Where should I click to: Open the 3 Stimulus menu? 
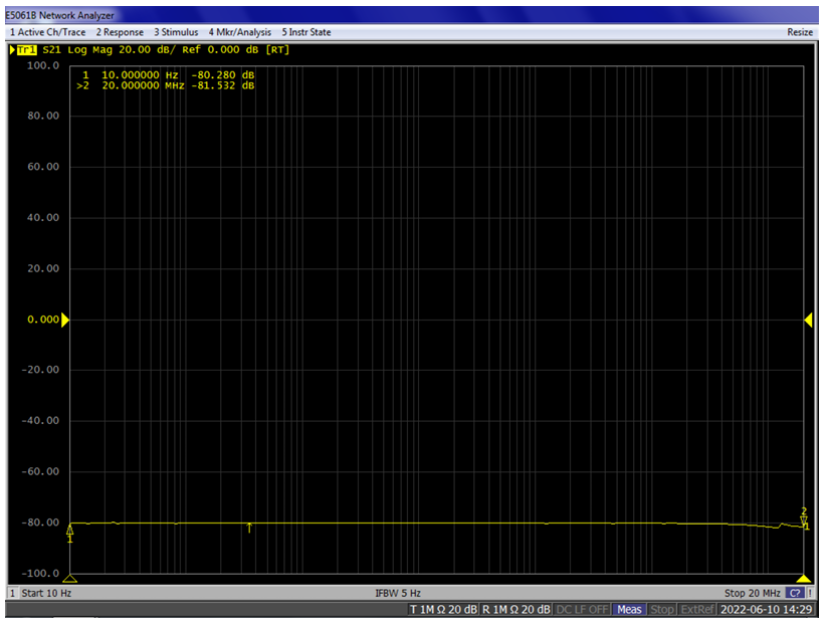tap(176, 32)
